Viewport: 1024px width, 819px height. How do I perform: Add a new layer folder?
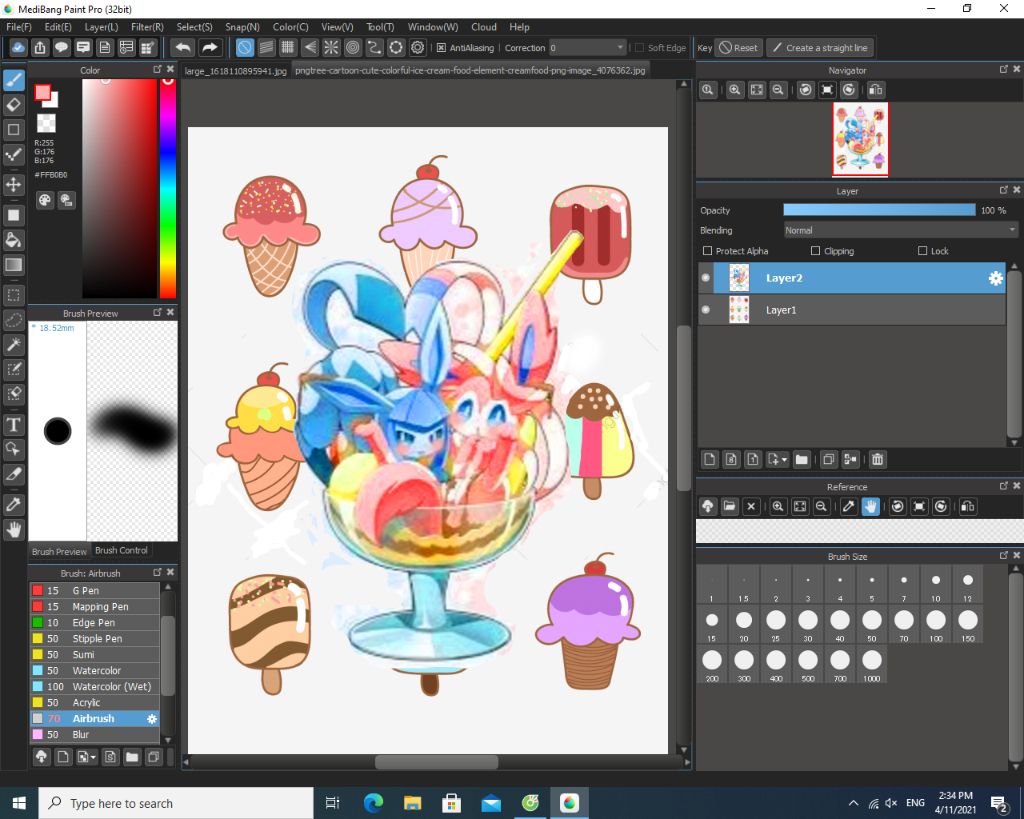[x=801, y=460]
